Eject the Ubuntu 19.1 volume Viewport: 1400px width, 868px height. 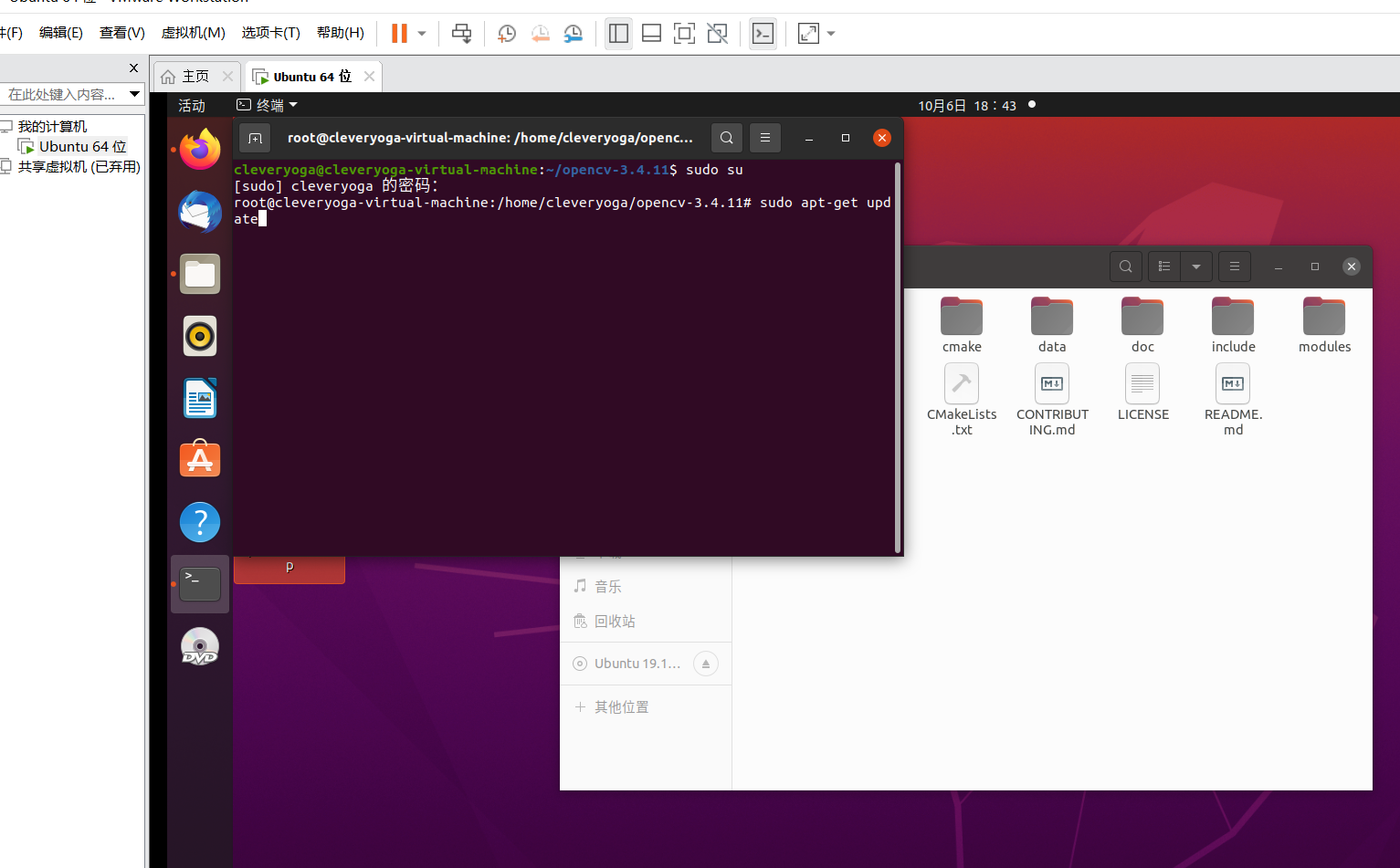click(x=705, y=664)
